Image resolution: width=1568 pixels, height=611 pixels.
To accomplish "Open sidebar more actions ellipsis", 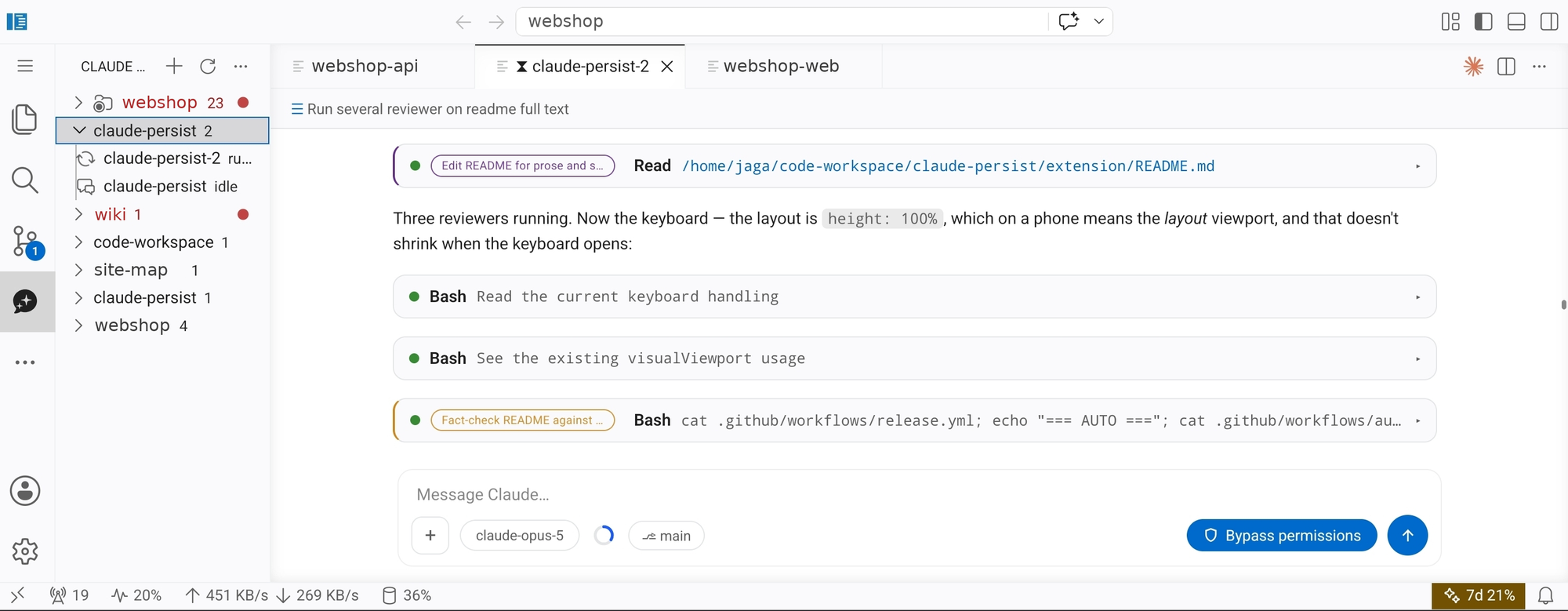I will (x=241, y=66).
